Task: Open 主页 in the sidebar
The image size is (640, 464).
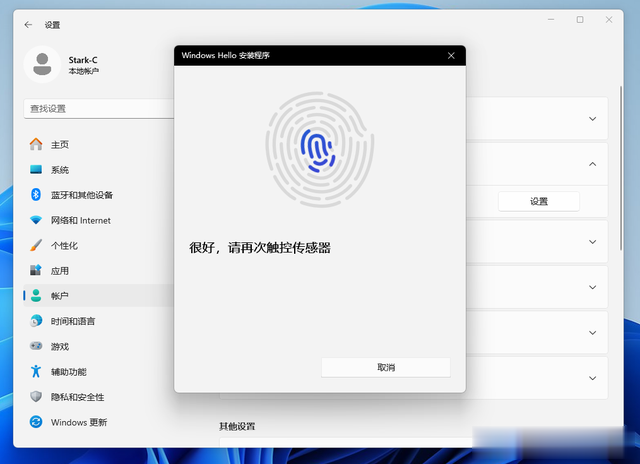Action: point(99,144)
